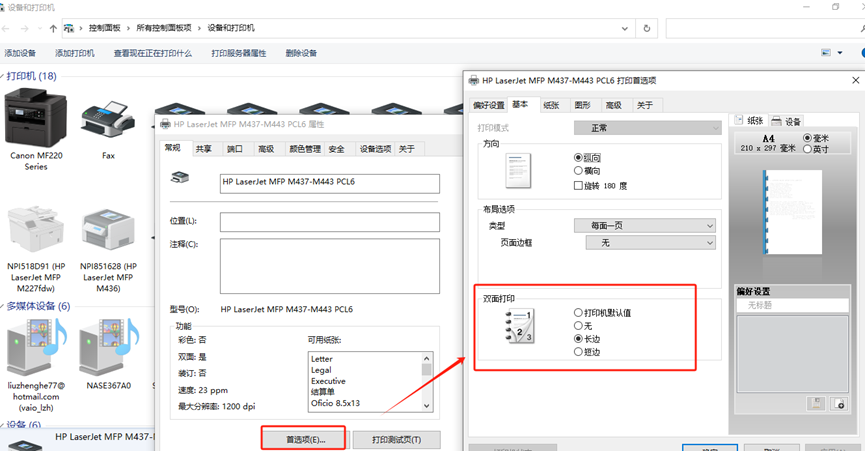Open the 打印模式 dropdown showing 正常
The width and height of the screenshot is (865, 451).
[x=648, y=128]
